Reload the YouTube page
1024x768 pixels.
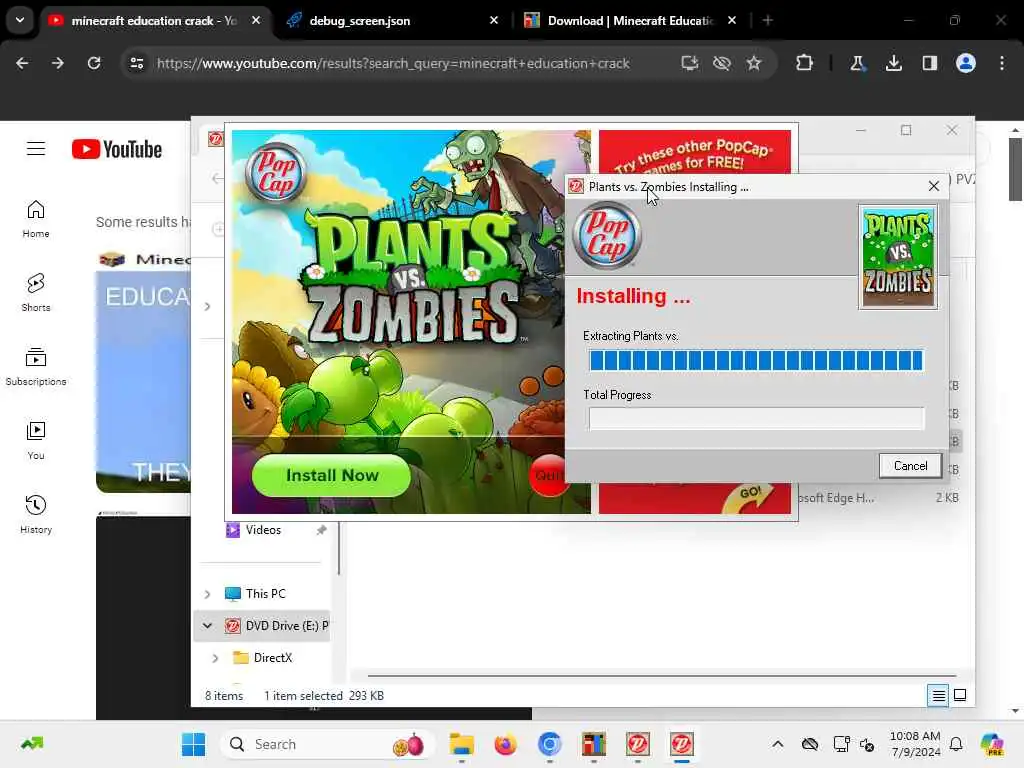point(94,63)
